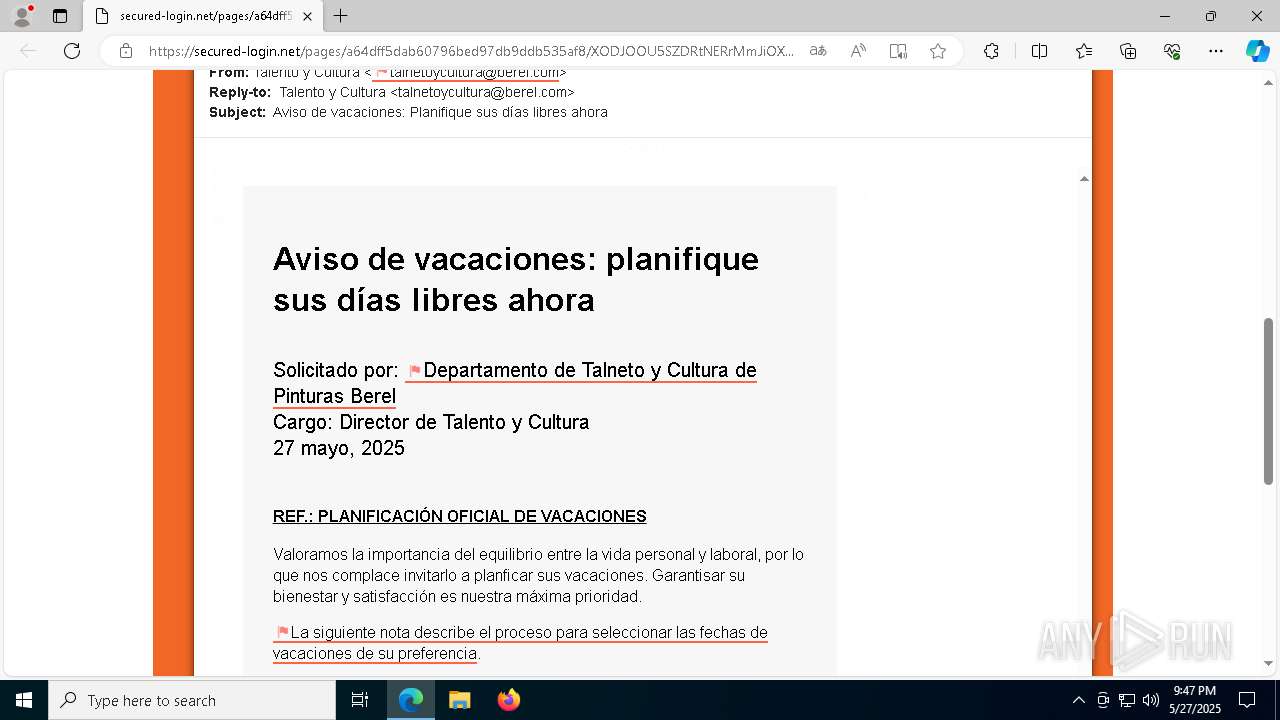Image resolution: width=1280 pixels, height=720 pixels.
Task: Open the browser profile icon
Action: click(22, 16)
